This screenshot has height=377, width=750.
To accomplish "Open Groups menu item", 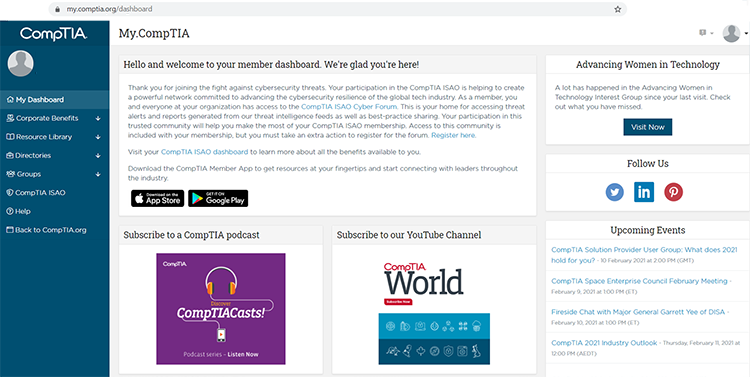I will pos(55,174).
